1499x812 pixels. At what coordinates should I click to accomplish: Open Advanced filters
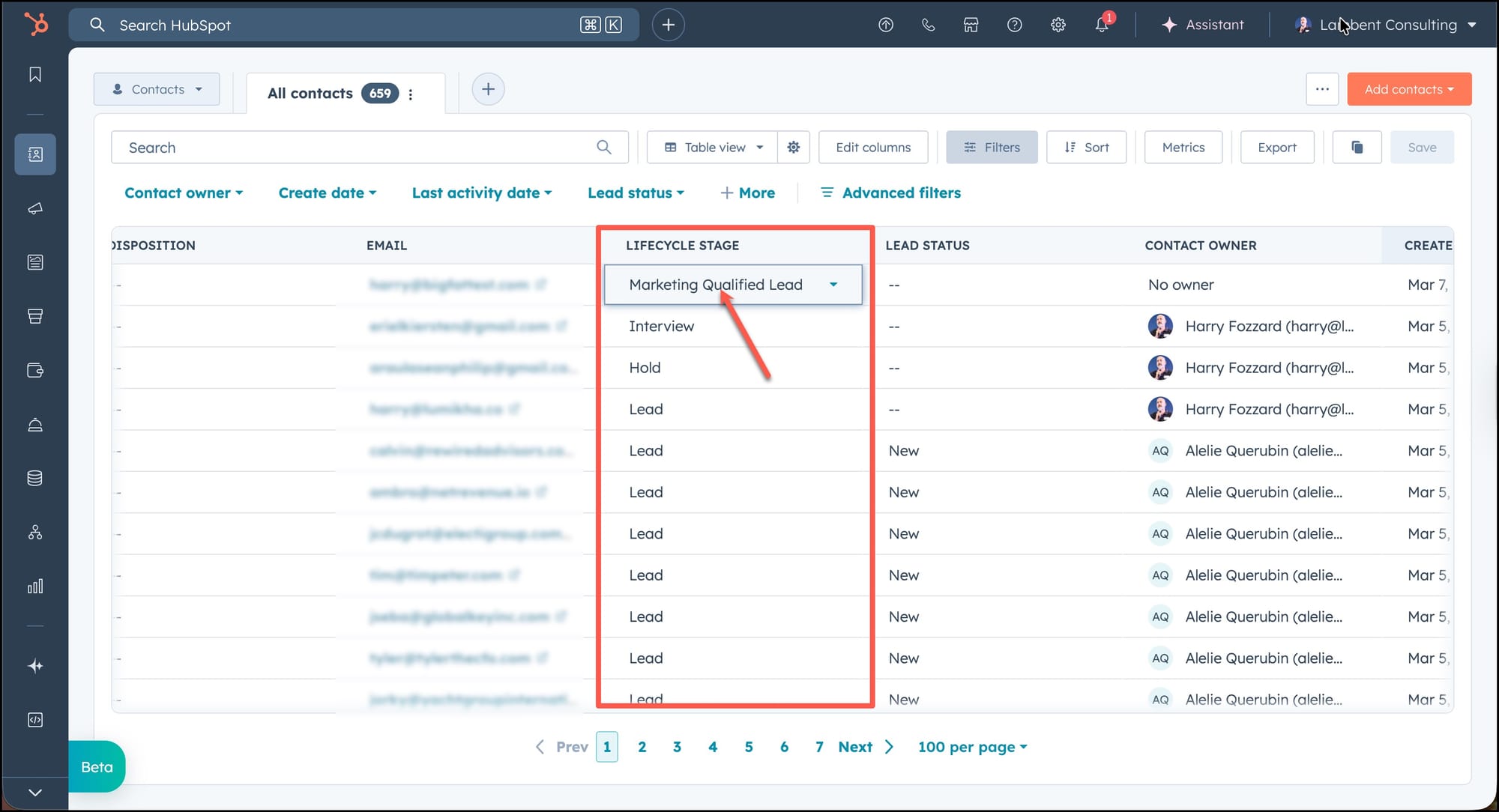890,193
